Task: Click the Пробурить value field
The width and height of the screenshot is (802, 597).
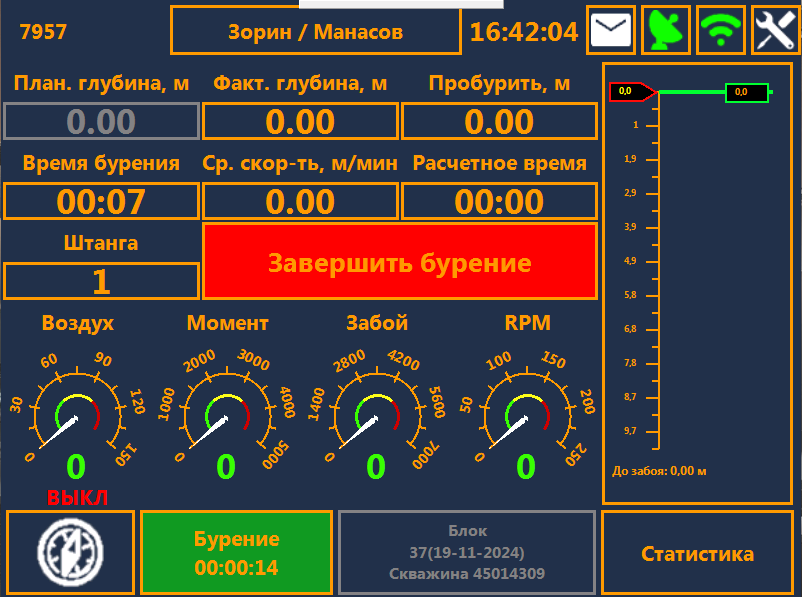Action: [x=499, y=122]
